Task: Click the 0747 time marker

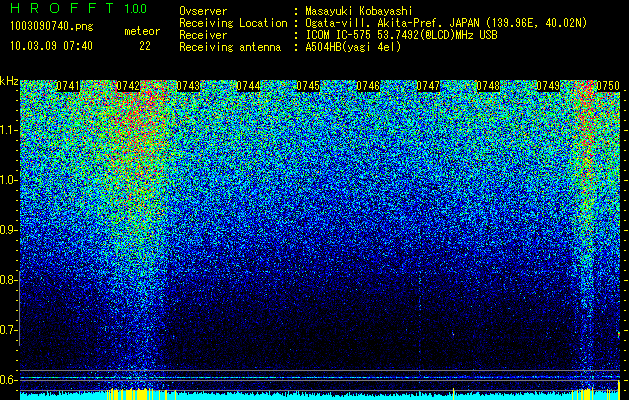Action: [x=428, y=86]
